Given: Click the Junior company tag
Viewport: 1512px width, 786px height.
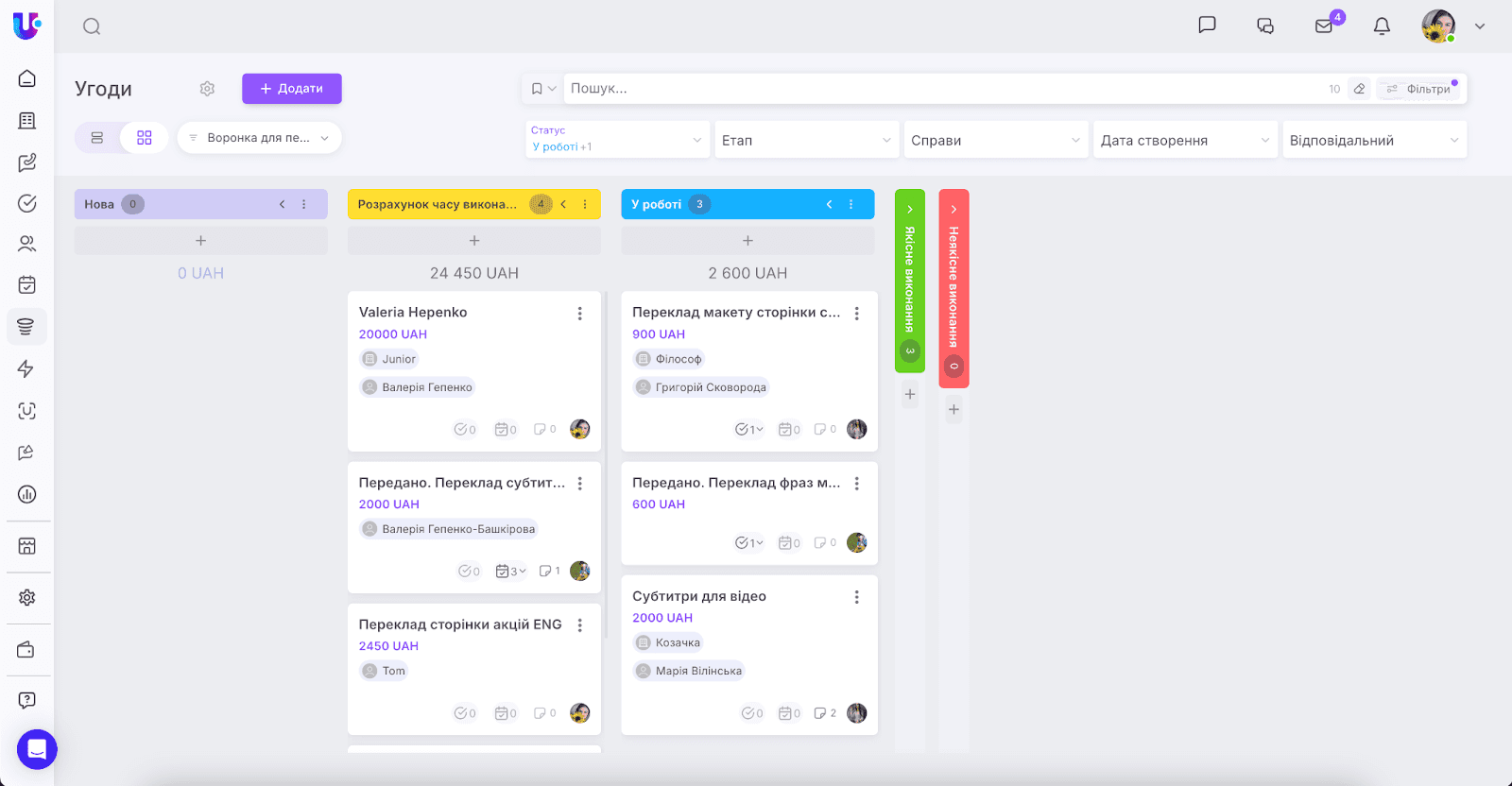Looking at the screenshot, I should click(x=388, y=359).
